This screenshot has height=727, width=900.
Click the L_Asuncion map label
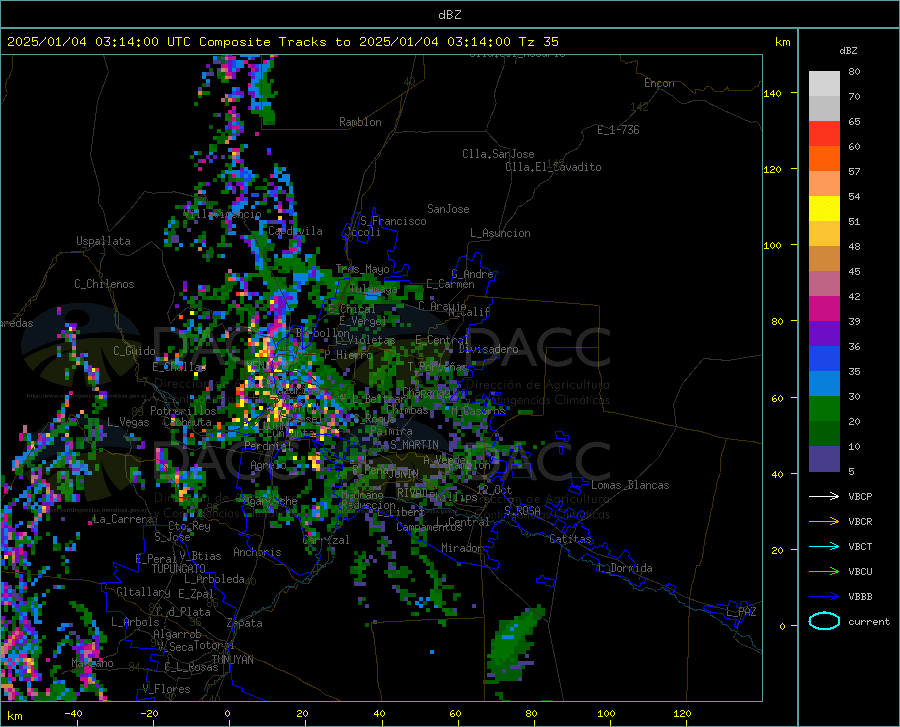coord(500,233)
